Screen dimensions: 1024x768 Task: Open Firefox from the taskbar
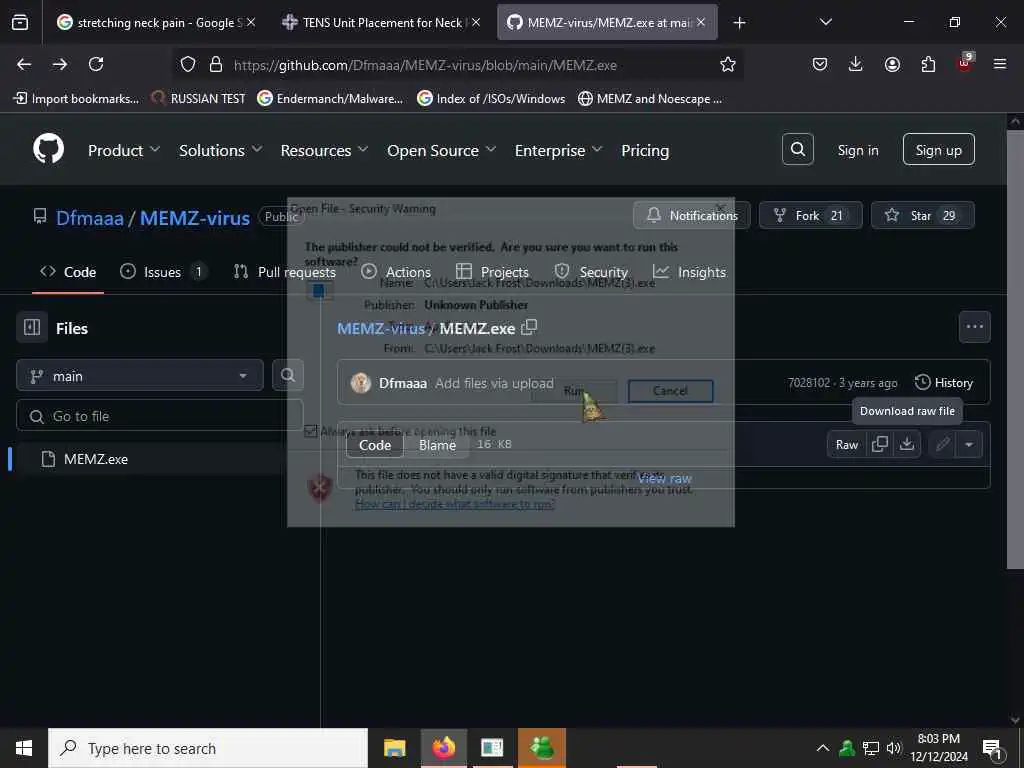click(x=443, y=748)
